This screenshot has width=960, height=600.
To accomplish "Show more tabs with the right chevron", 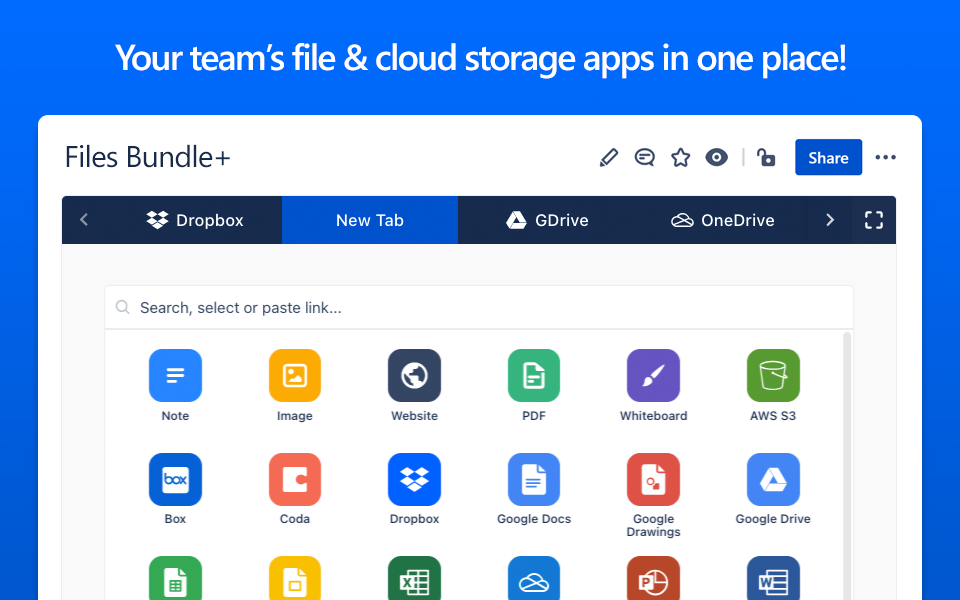I will [x=830, y=220].
